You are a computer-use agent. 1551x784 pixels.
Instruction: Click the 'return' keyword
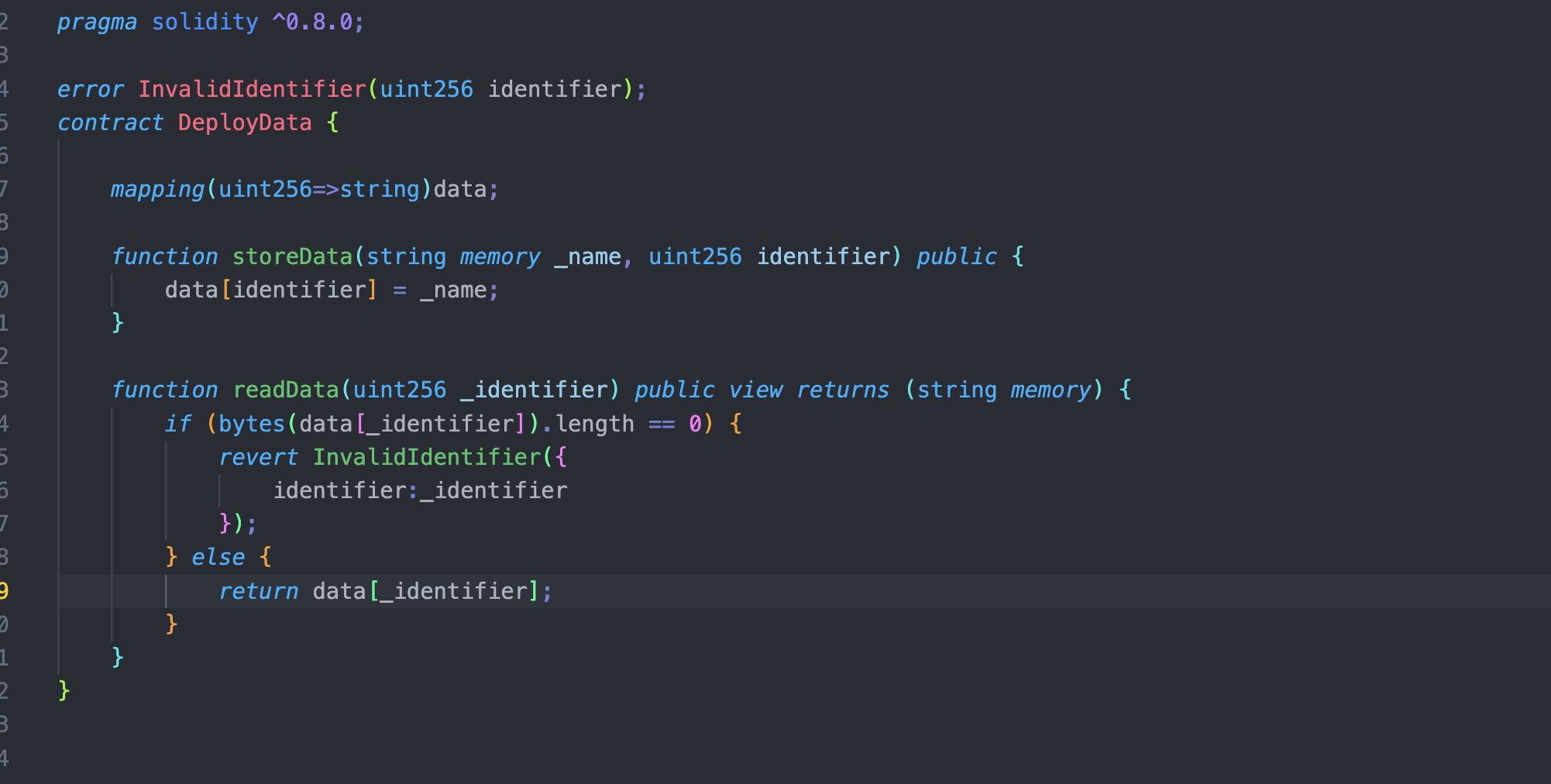(x=258, y=591)
